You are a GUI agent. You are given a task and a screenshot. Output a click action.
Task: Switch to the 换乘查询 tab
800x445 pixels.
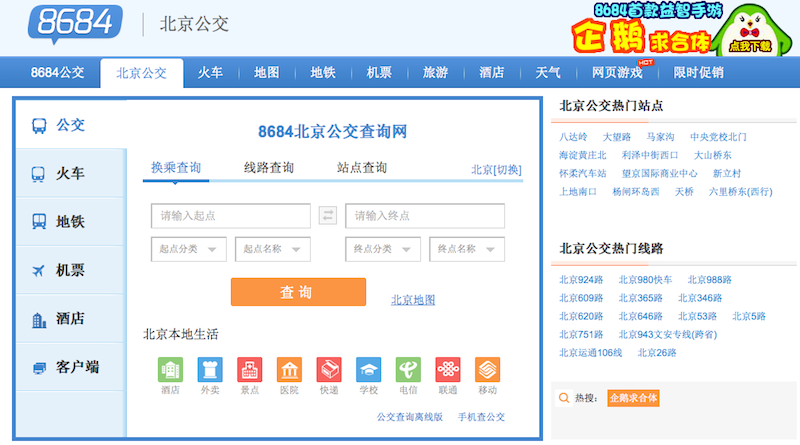point(176,167)
